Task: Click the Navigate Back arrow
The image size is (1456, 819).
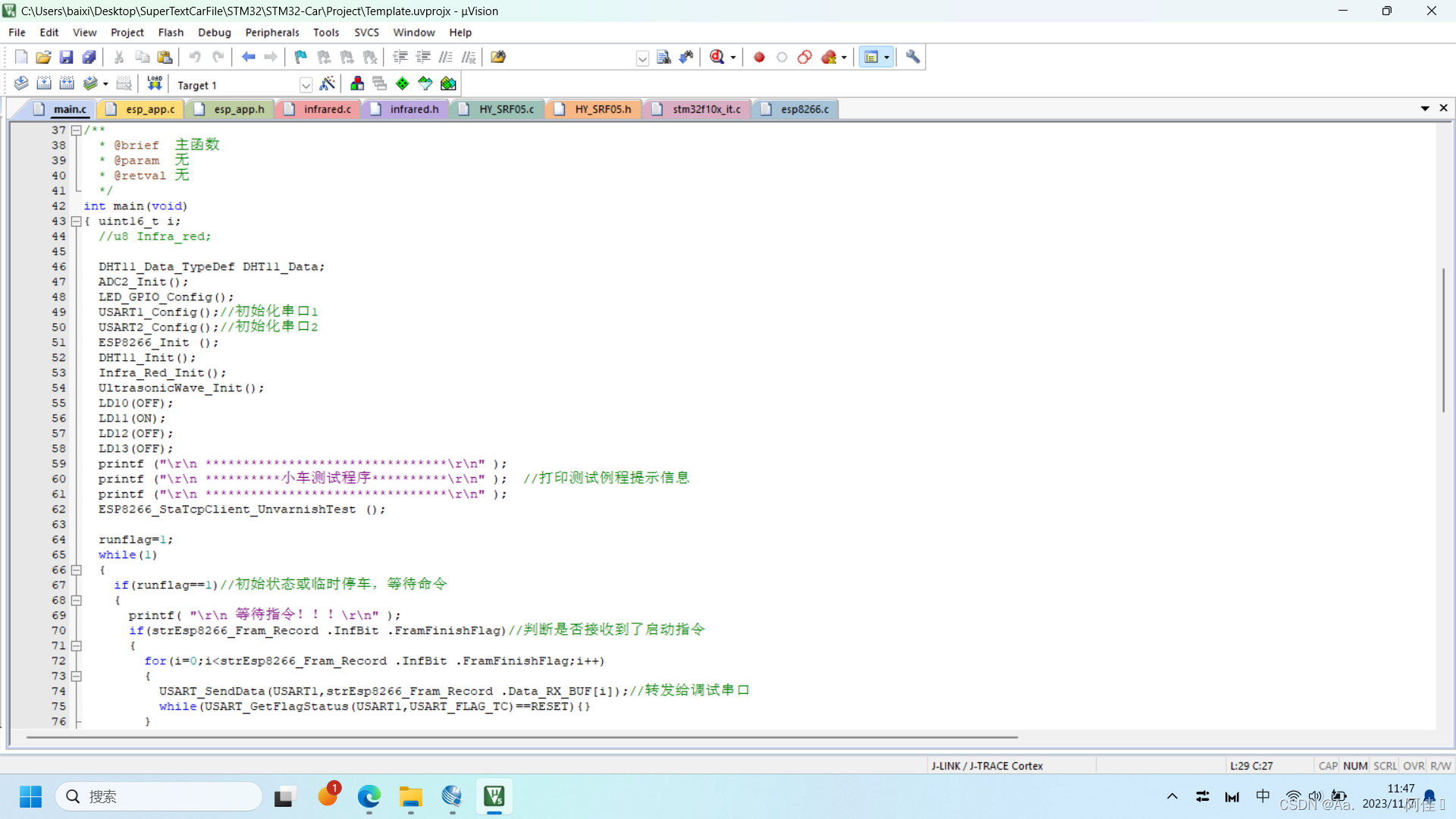Action: click(248, 57)
